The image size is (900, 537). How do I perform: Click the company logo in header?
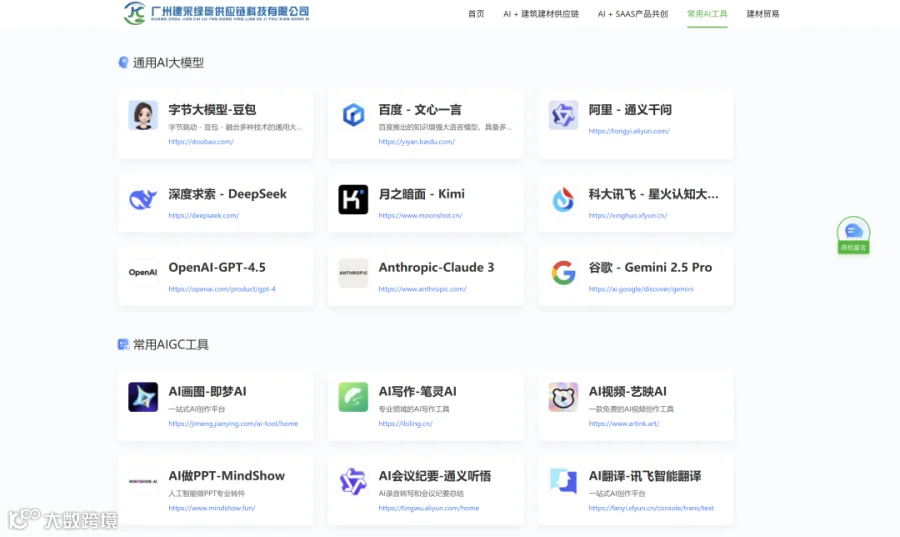click(x=216, y=13)
